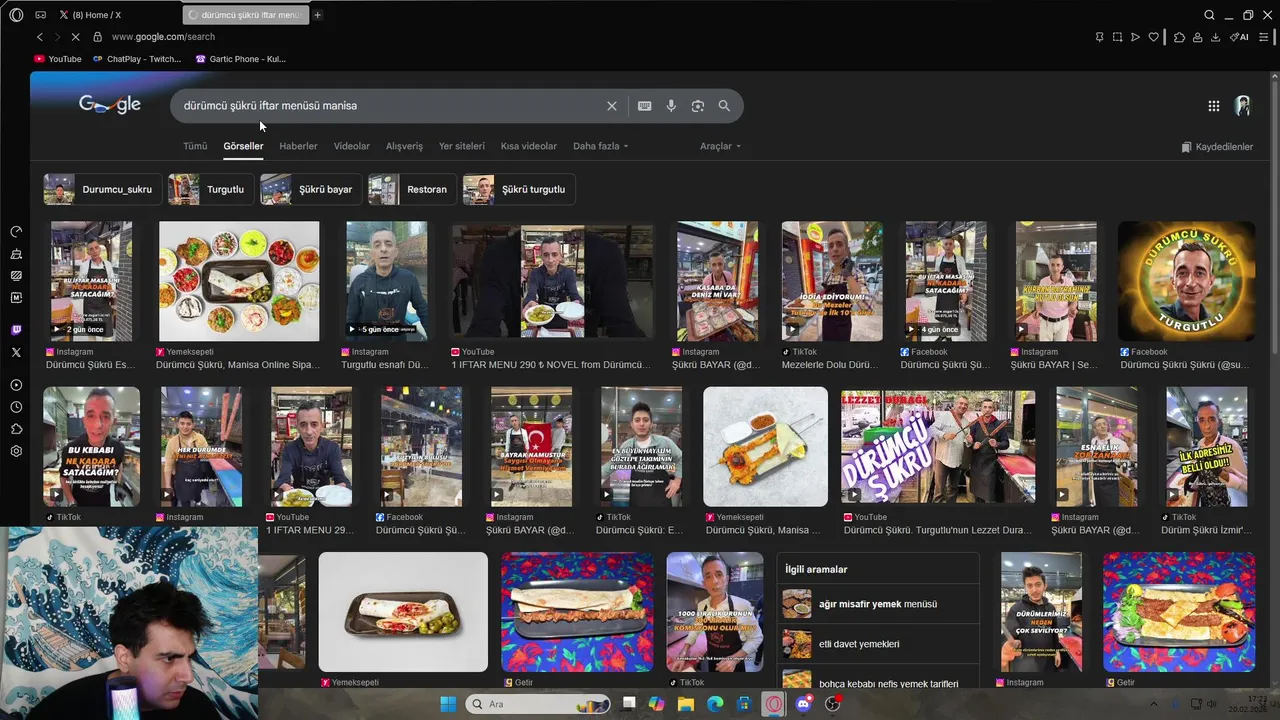Submit search with magnifier icon
The width and height of the screenshot is (1280, 720).
click(724, 106)
